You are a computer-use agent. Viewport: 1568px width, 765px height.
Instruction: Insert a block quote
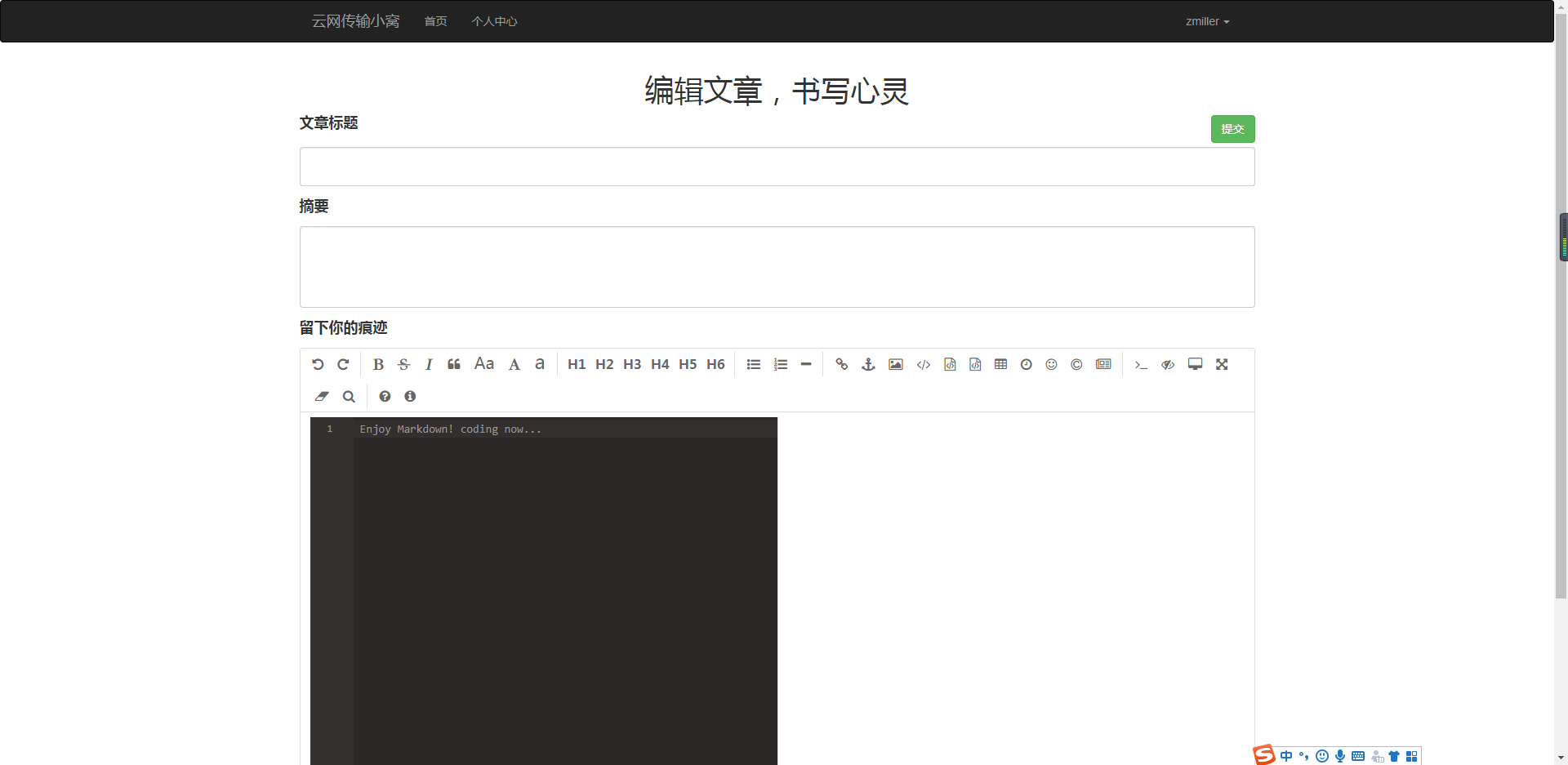pyautogui.click(x=454, y=364)
